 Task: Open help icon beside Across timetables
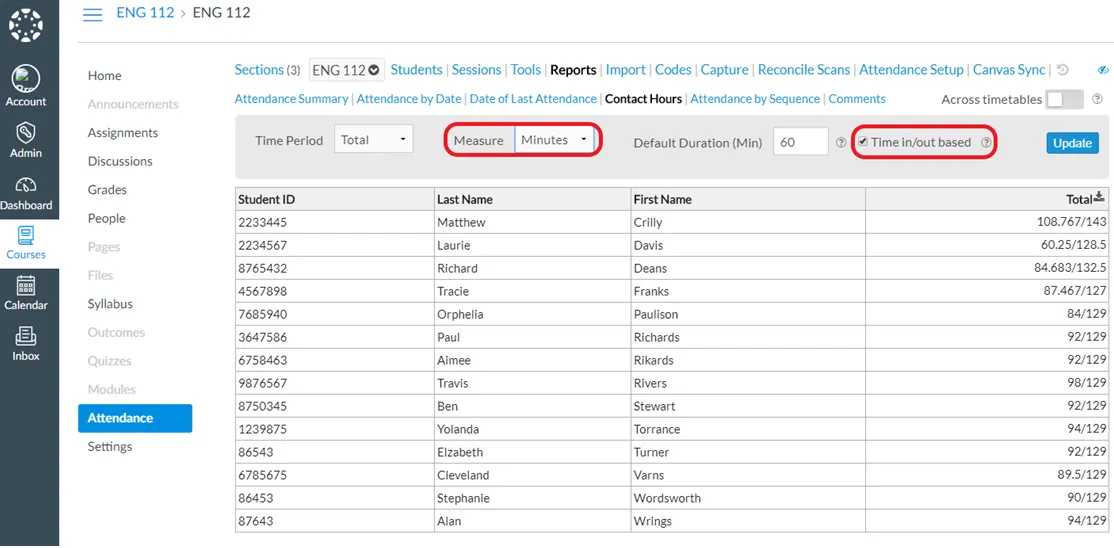[1097, 99]
